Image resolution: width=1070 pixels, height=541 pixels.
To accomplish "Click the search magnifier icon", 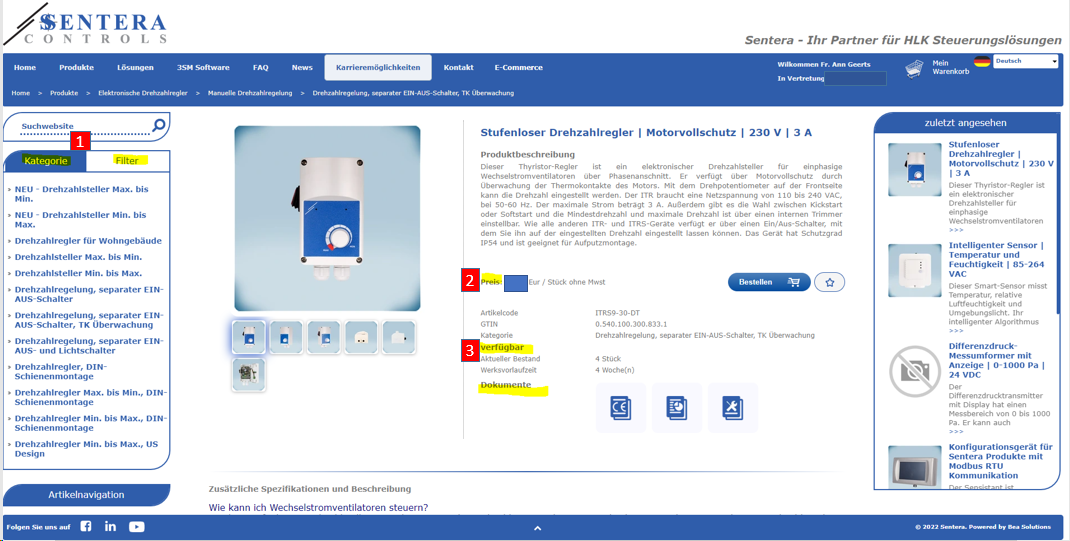I will click(x=158, y=125).
